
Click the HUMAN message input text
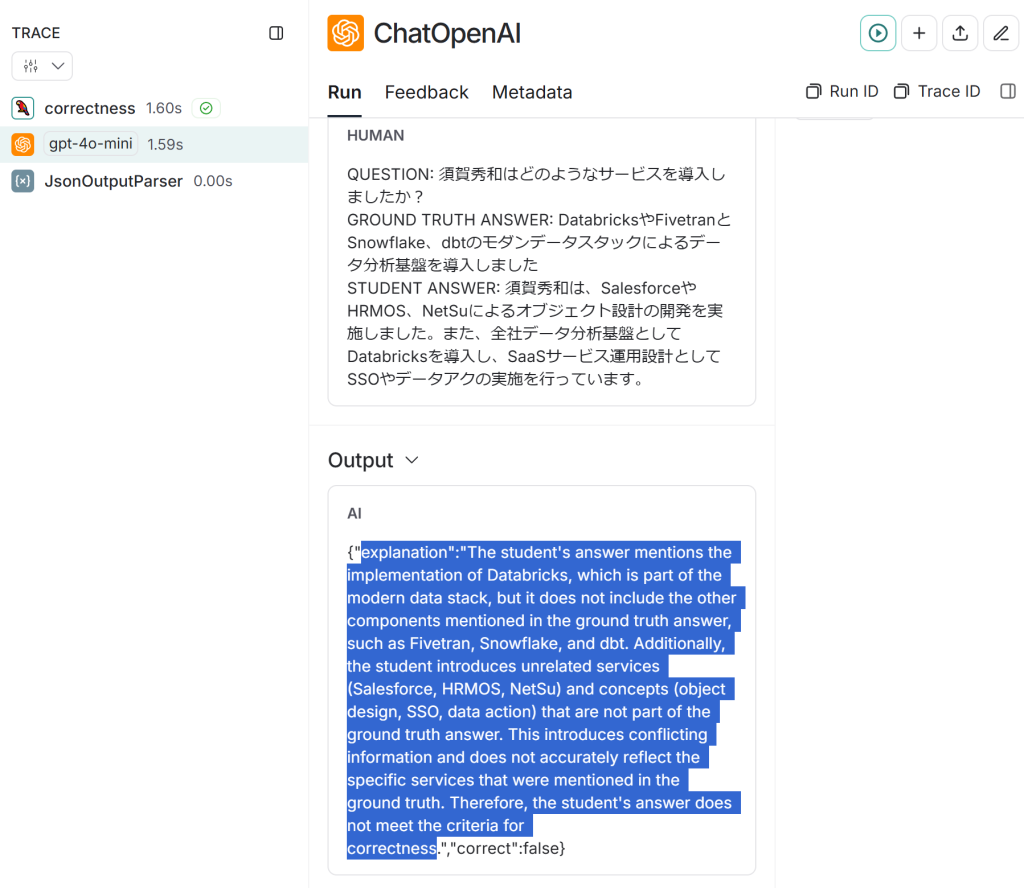pyautogui.click(x=539, y=276)
